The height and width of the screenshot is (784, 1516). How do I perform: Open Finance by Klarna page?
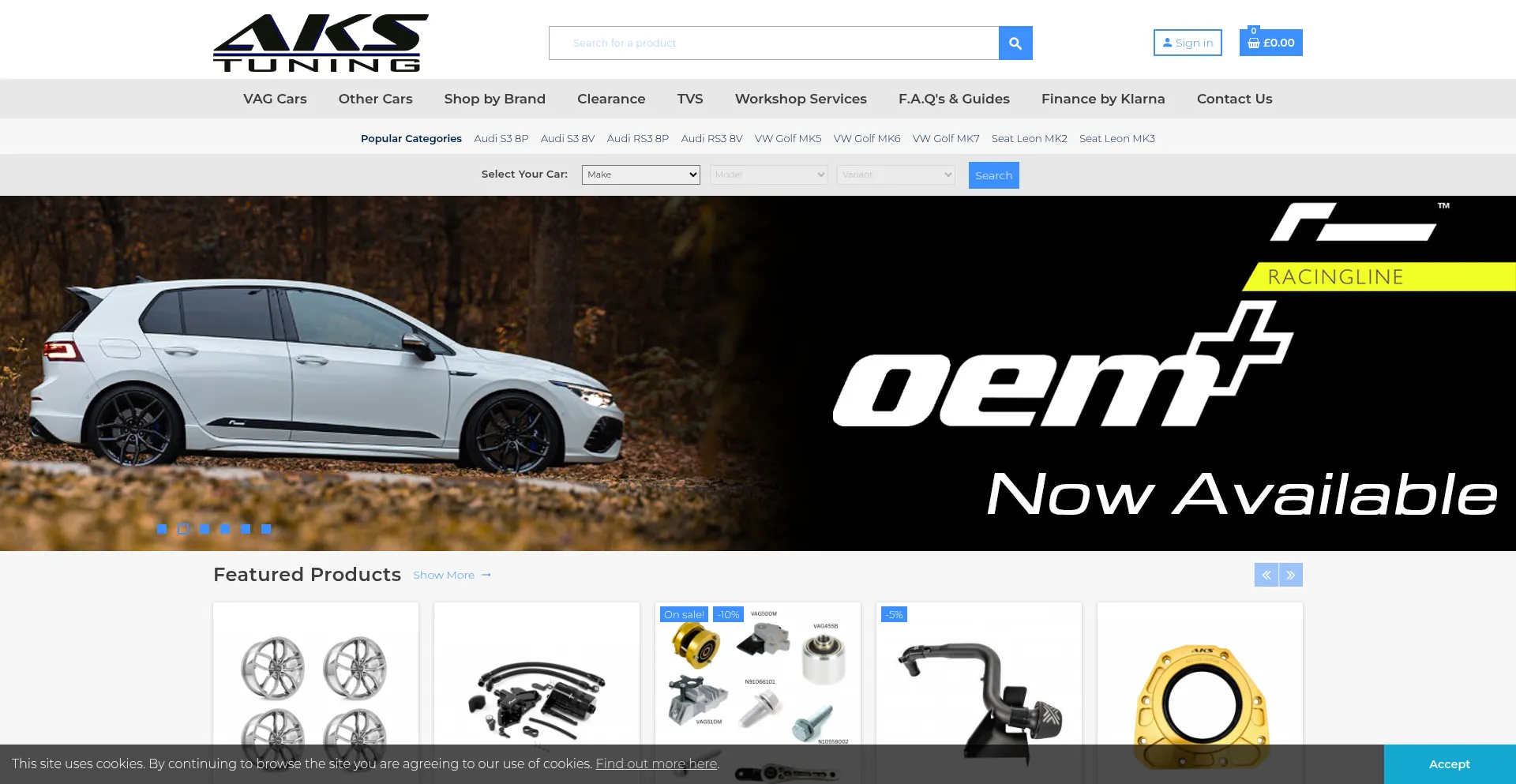point(1103,99)
